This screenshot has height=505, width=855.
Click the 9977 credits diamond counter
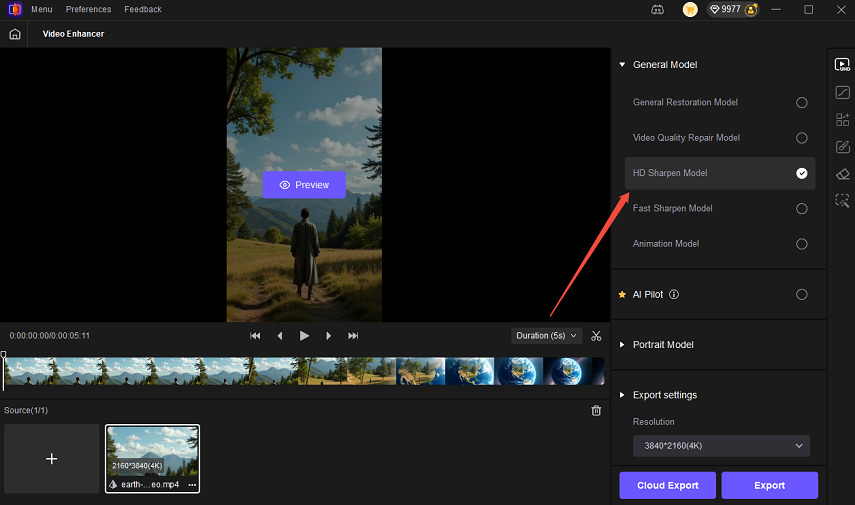[x=725, y=9]
